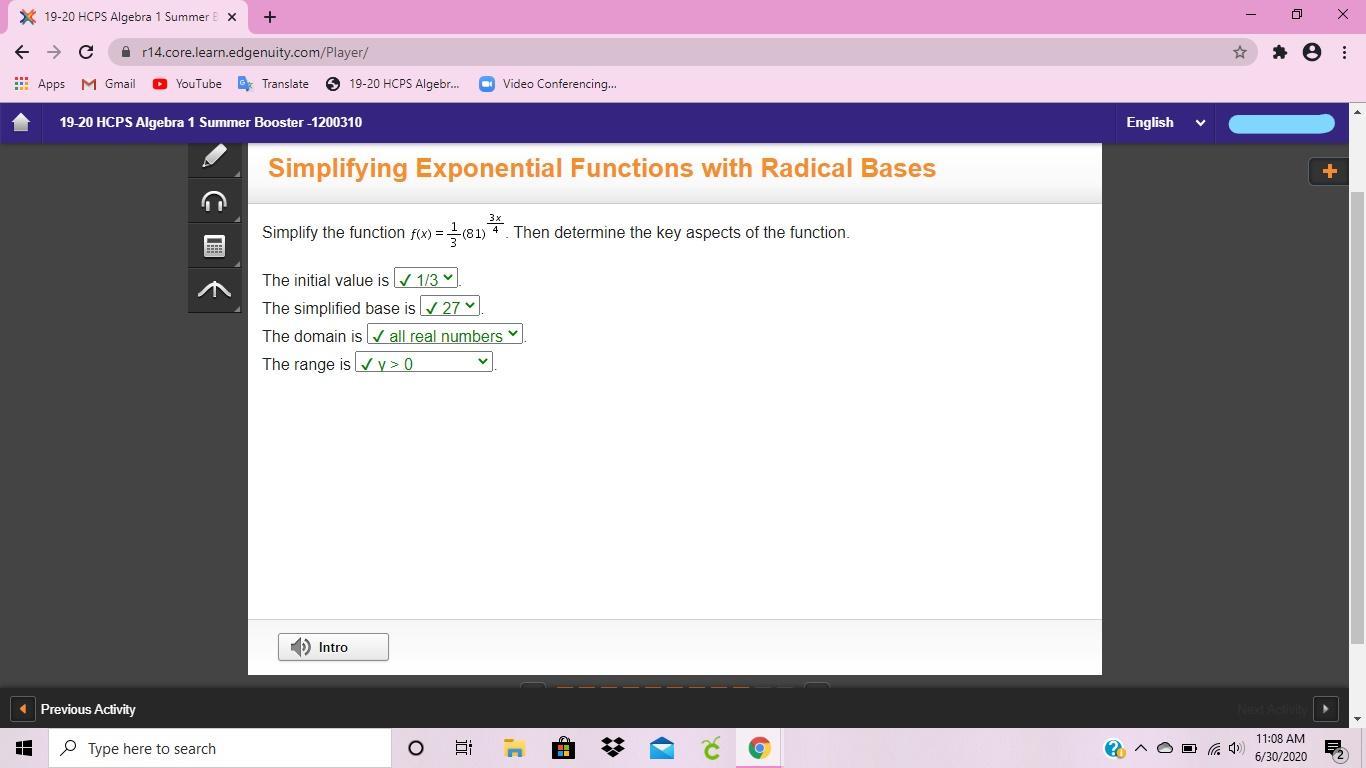Go to the course home icon
The width and height of the screenshot is (1366, 768).
point(21,122)
